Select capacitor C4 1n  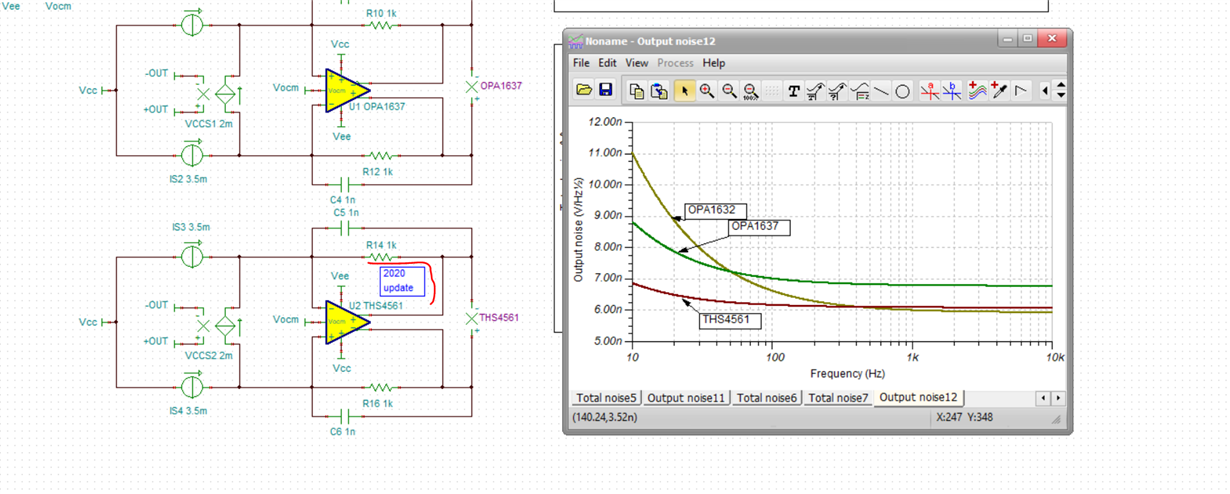pos(345,185)
